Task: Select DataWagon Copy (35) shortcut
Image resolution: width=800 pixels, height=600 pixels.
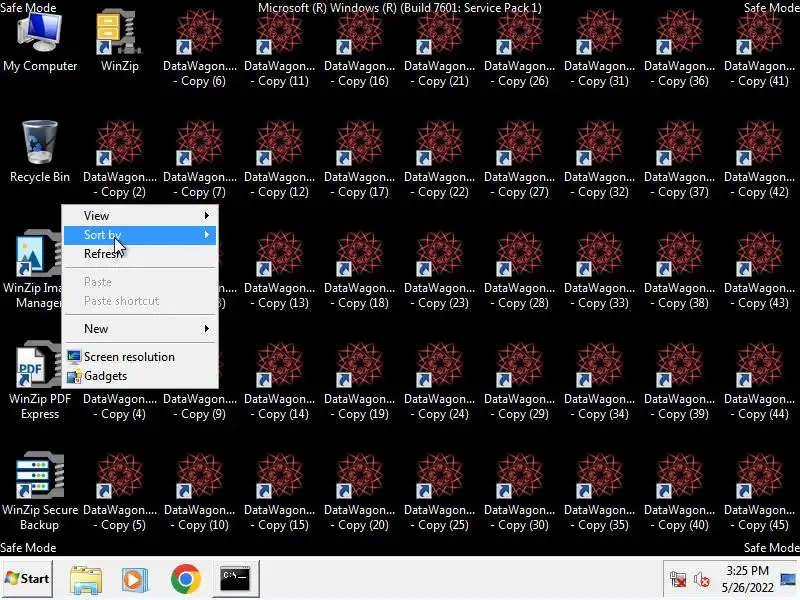Action: [599, 492]
